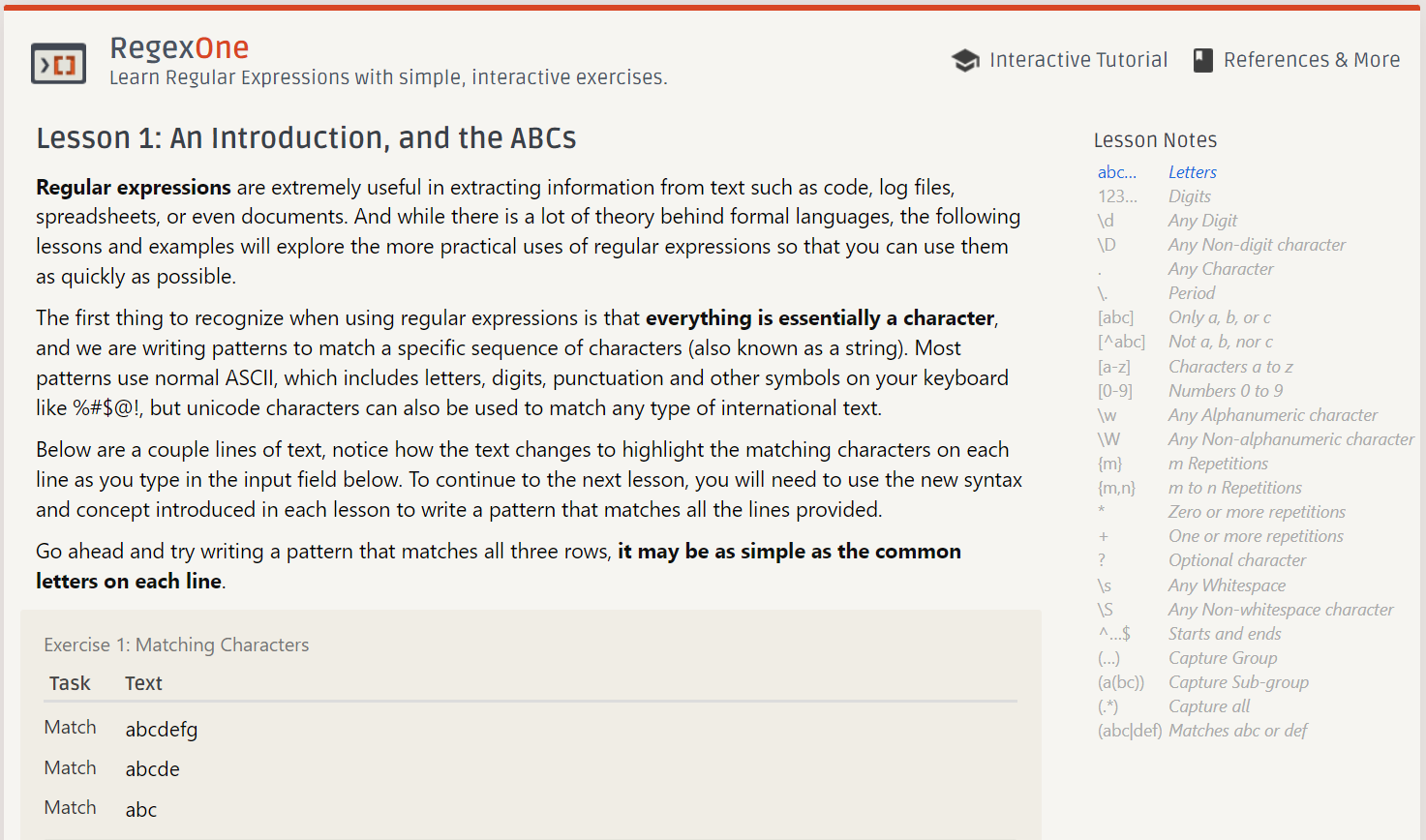This screenshot has height=840, width=1426.
Task: Go to Optional character lesson
Action: [x=1237, y=560]
